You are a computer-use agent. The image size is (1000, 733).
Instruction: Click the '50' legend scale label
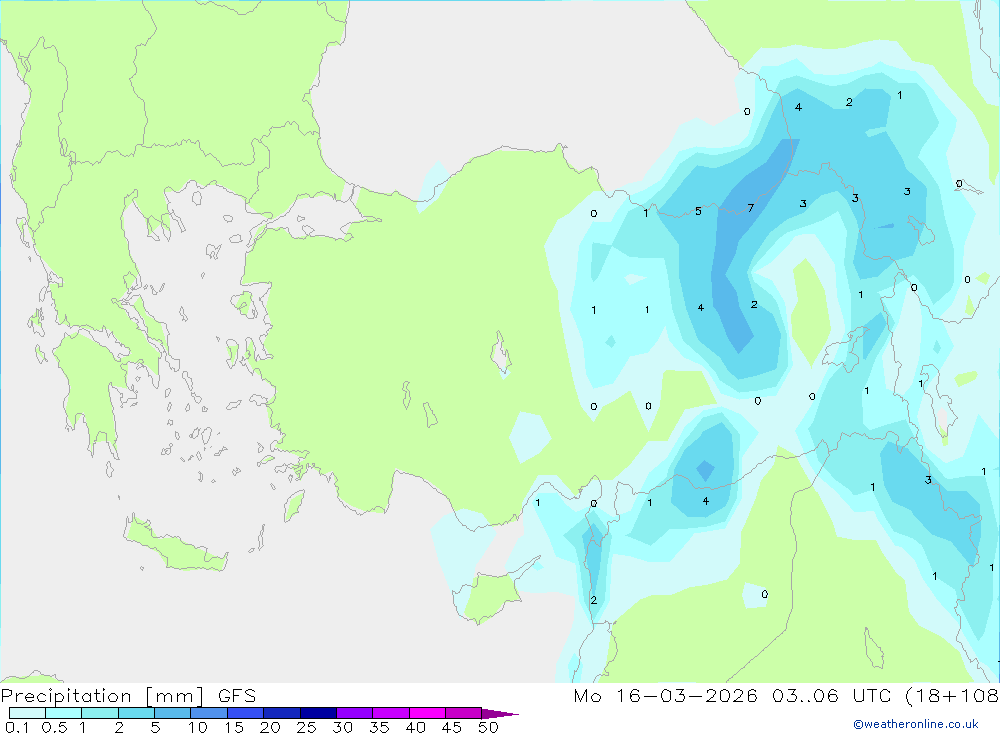tap(488, 727)
